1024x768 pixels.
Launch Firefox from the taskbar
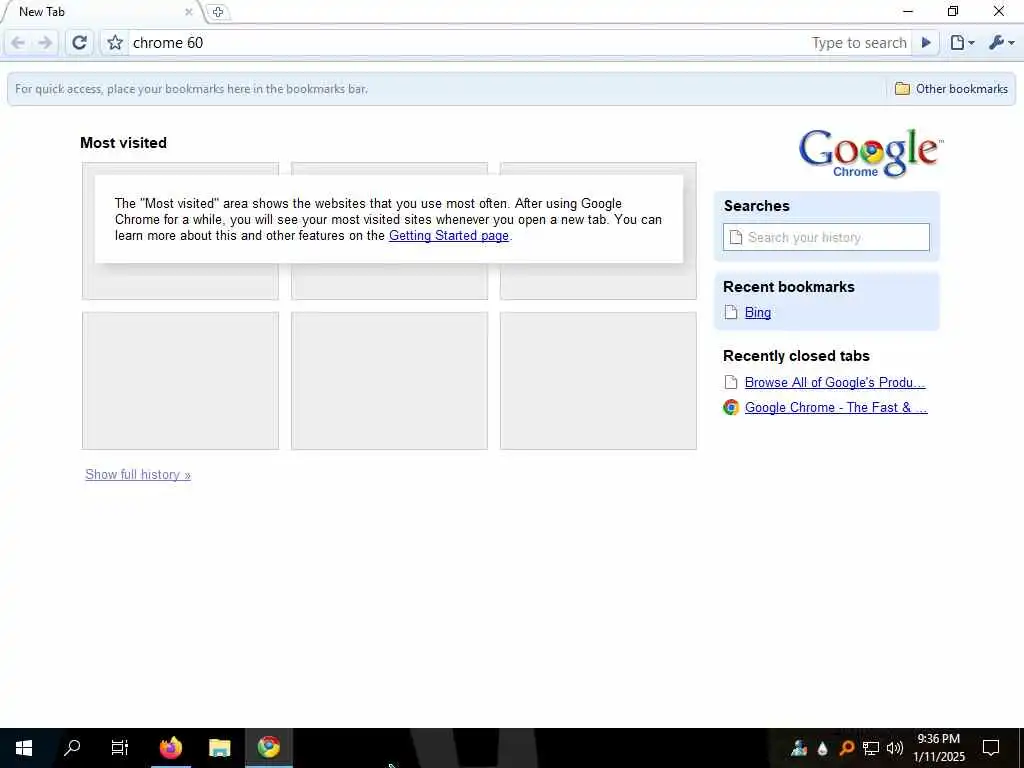coord(170,748)
